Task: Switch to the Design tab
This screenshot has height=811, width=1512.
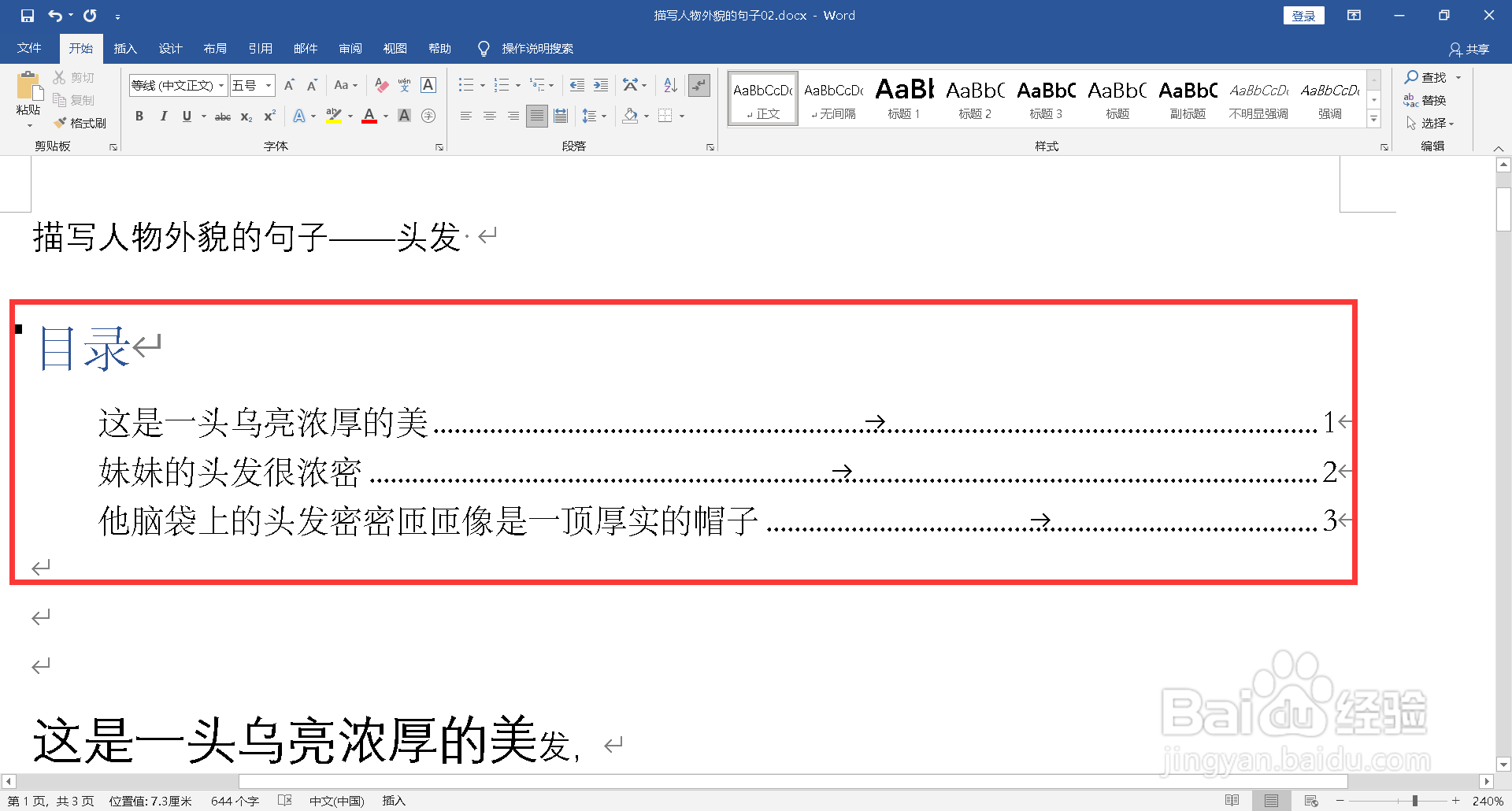Action: pos(170,49)
